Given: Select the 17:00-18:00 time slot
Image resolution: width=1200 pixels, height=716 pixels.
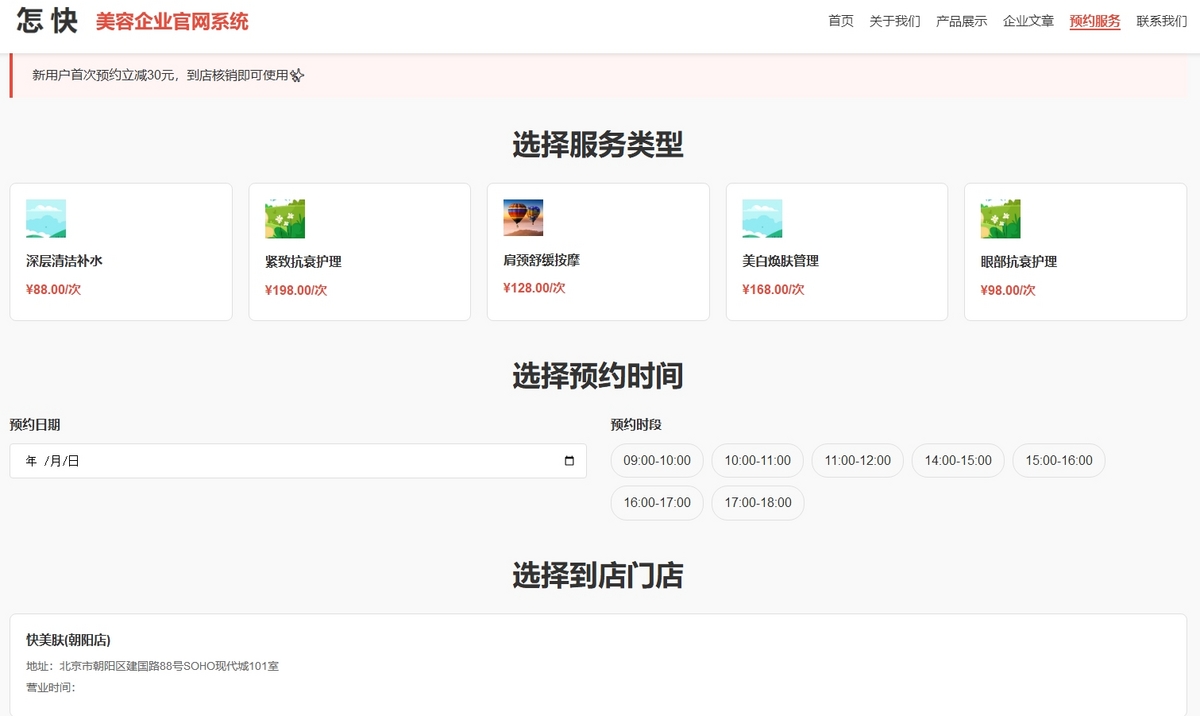Looking at the screenshot, I should (x=757, y=503).
